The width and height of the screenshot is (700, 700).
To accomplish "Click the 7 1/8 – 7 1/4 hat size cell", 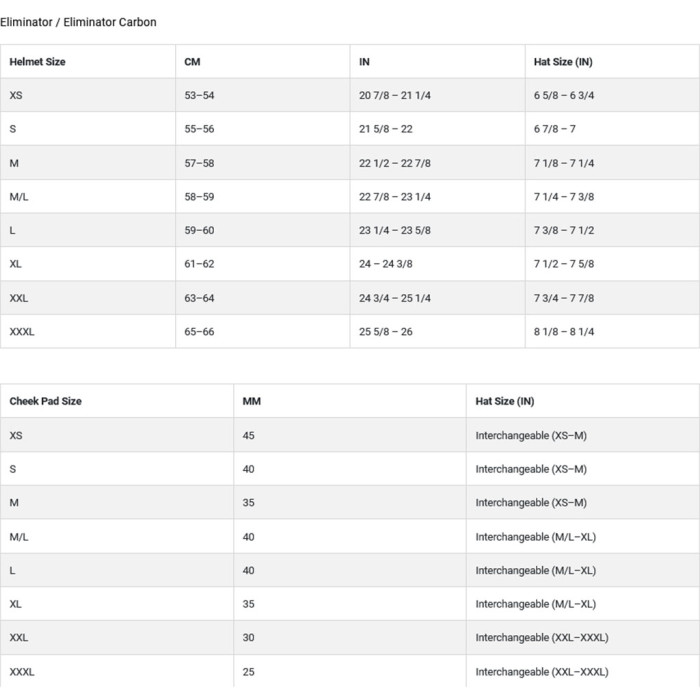I will click(x=564, y=163).
